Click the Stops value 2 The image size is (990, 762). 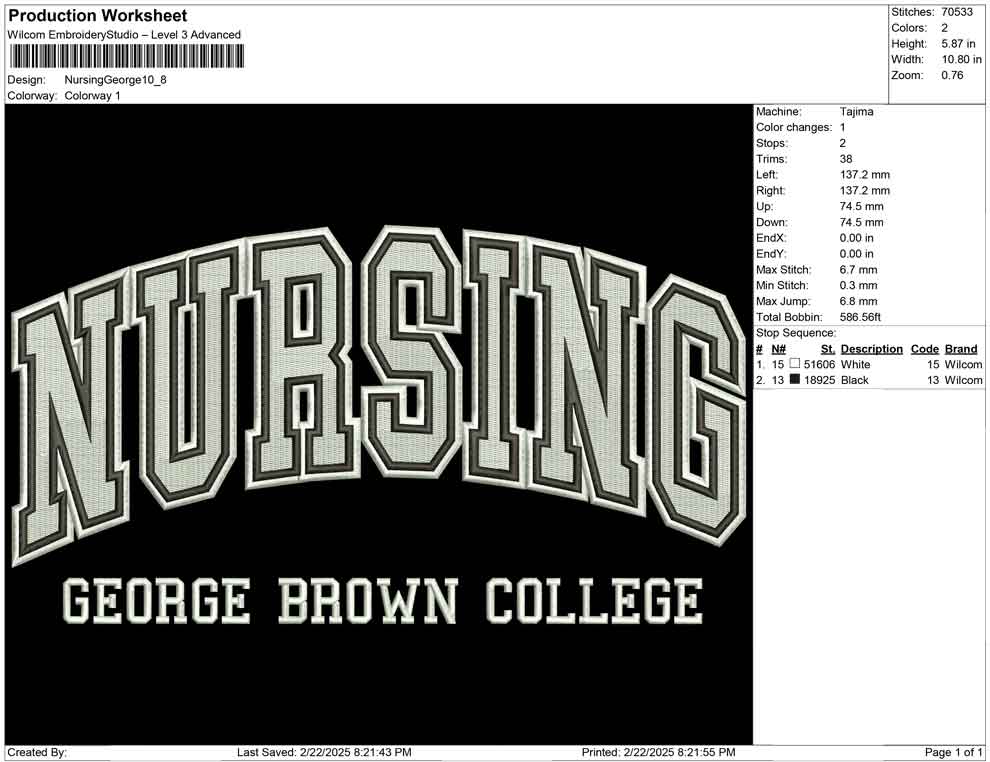(842, 143)
